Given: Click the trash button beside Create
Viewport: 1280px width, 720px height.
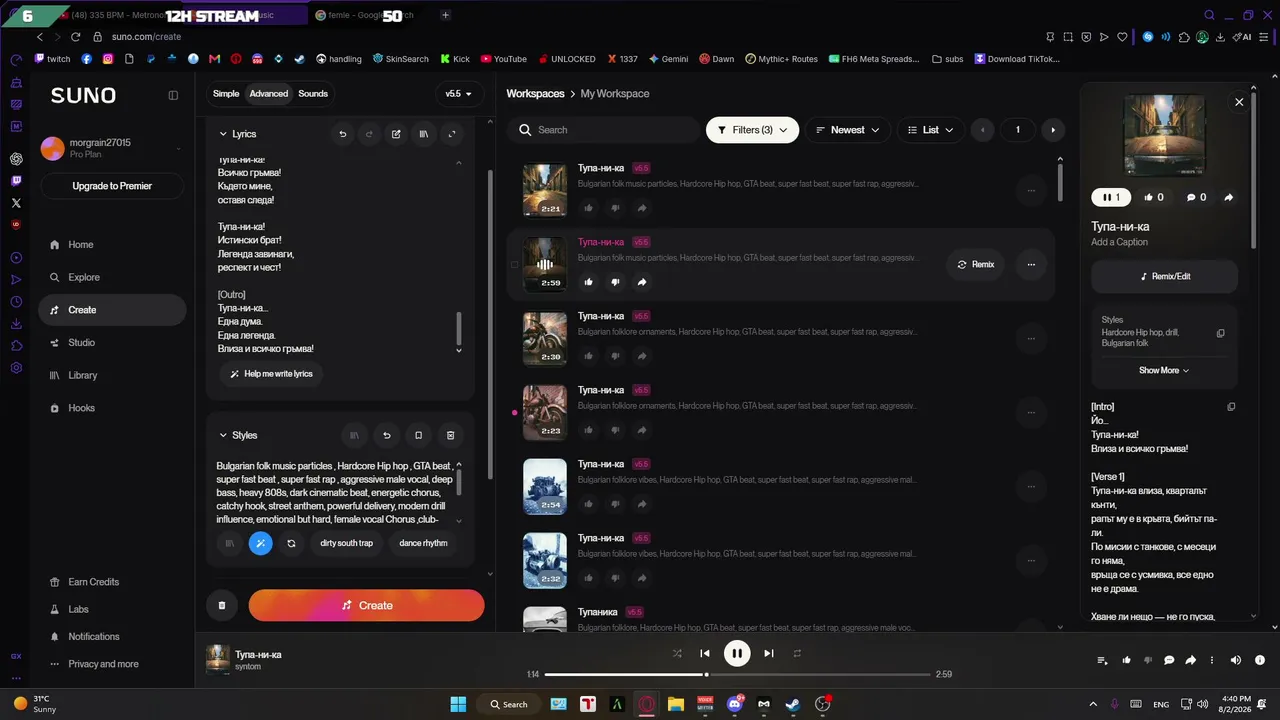Looking at the screenshot, I should 222,605.
